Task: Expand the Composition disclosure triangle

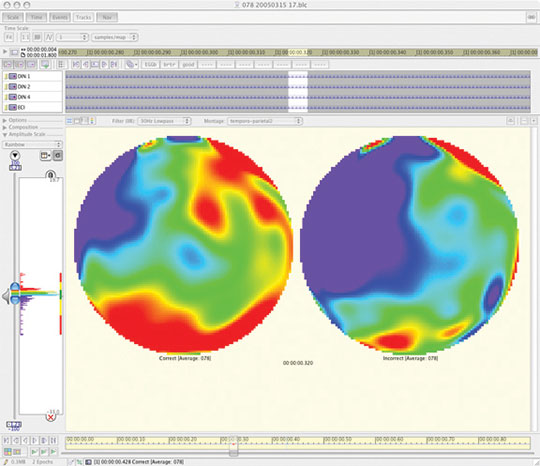Action: coord(5,127)
